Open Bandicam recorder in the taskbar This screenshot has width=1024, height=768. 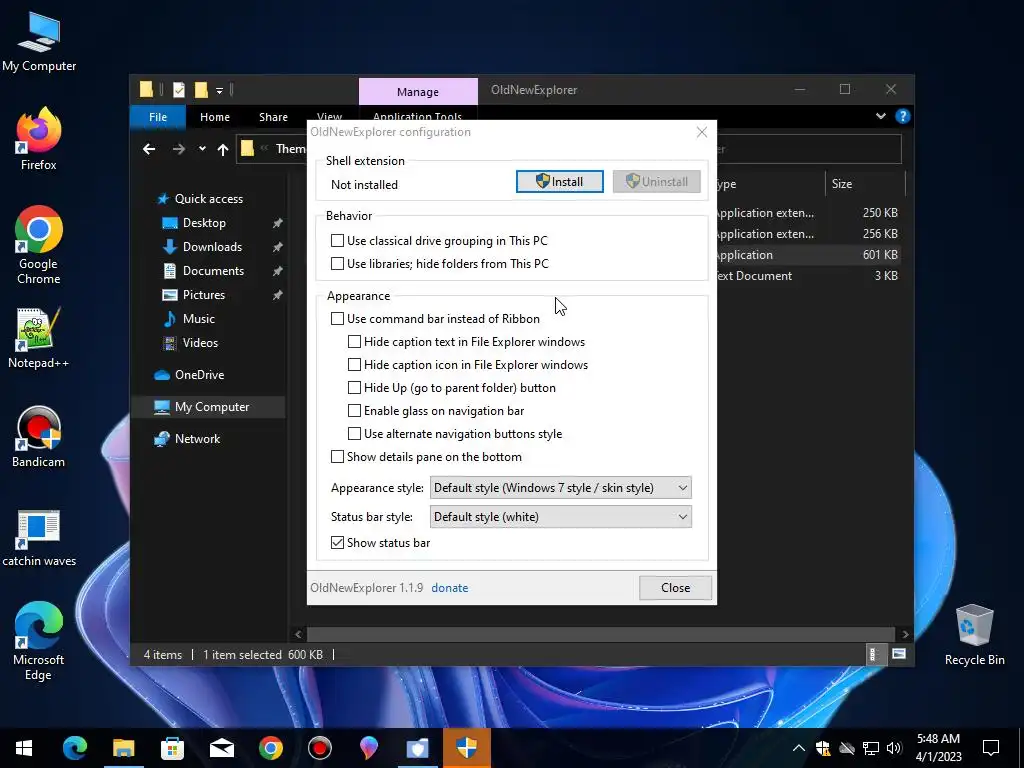click(x=319, y=748)
